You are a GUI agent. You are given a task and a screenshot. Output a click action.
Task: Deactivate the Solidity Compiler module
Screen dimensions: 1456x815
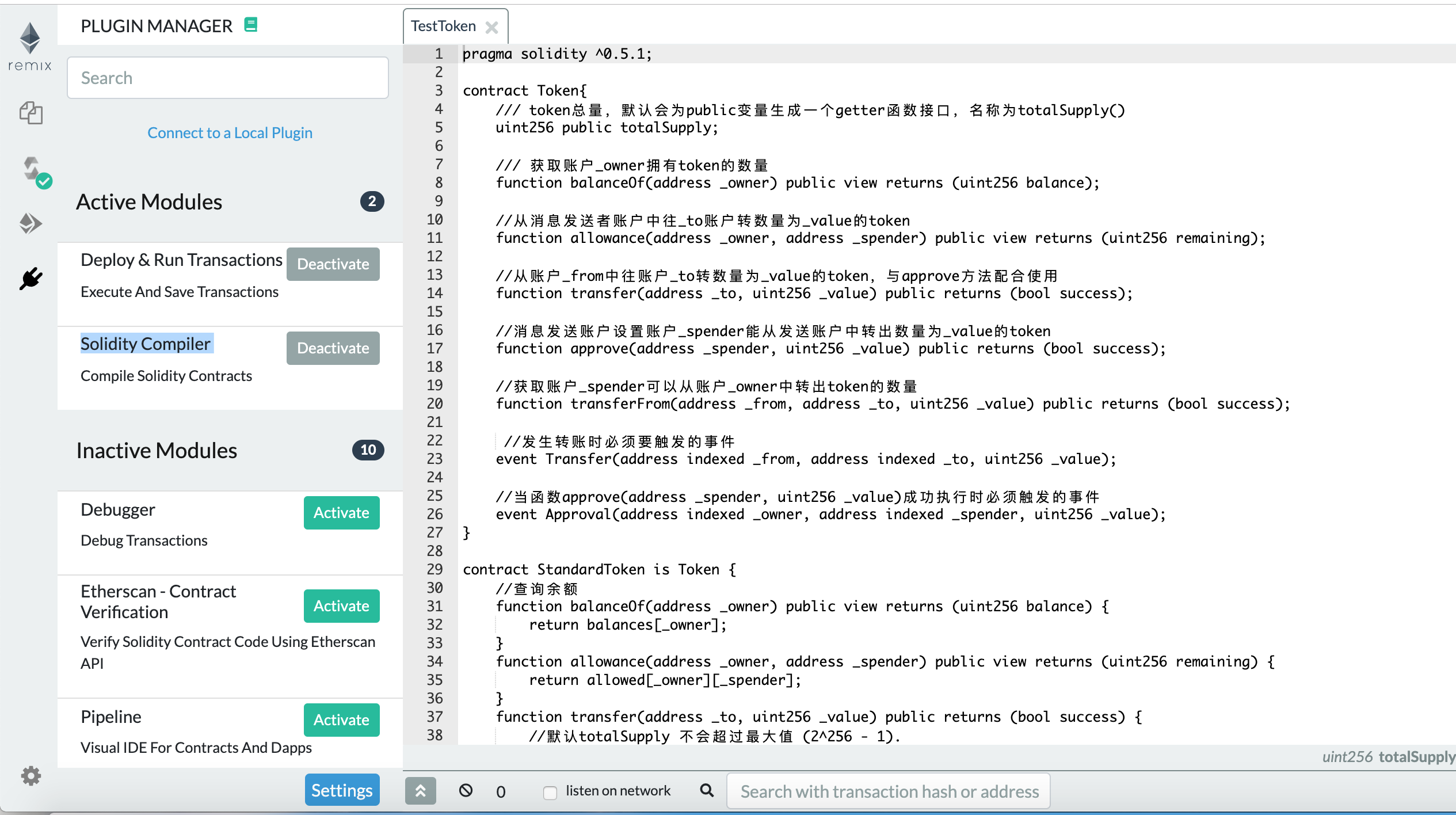click(x=333, y=348)
